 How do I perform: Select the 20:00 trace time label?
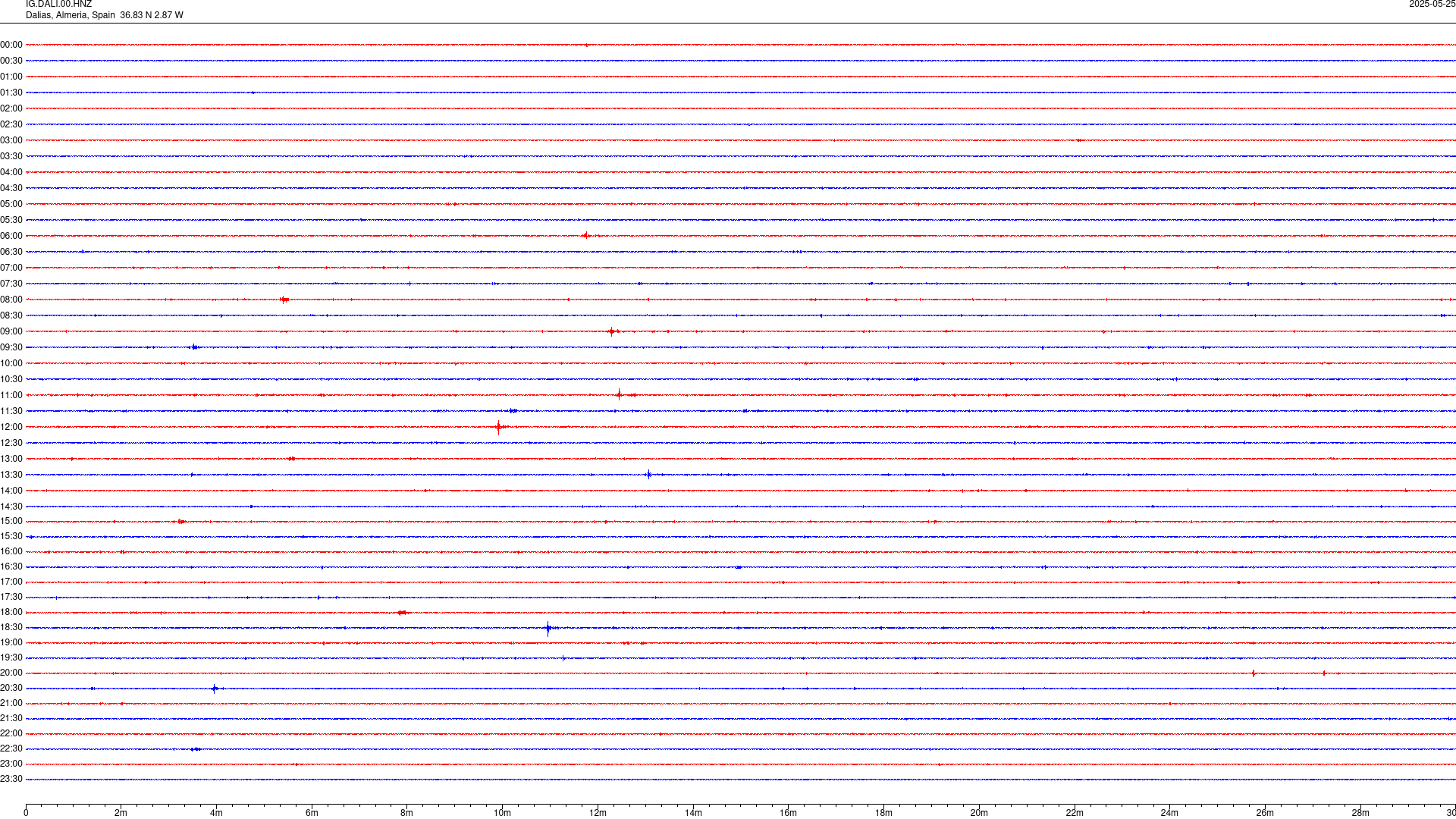click(11, 673)
